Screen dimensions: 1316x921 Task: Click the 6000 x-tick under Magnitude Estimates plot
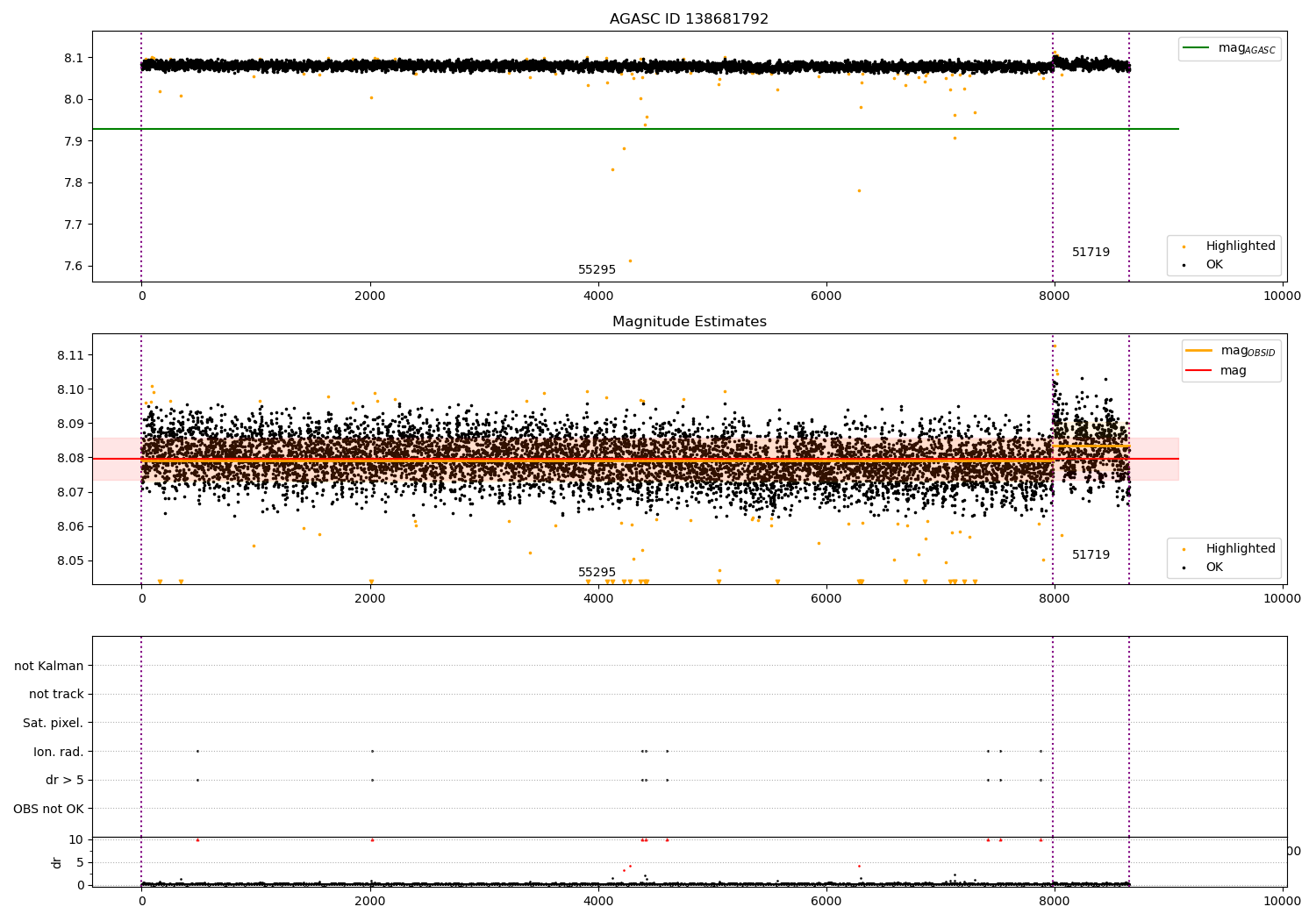pos(826,599)
